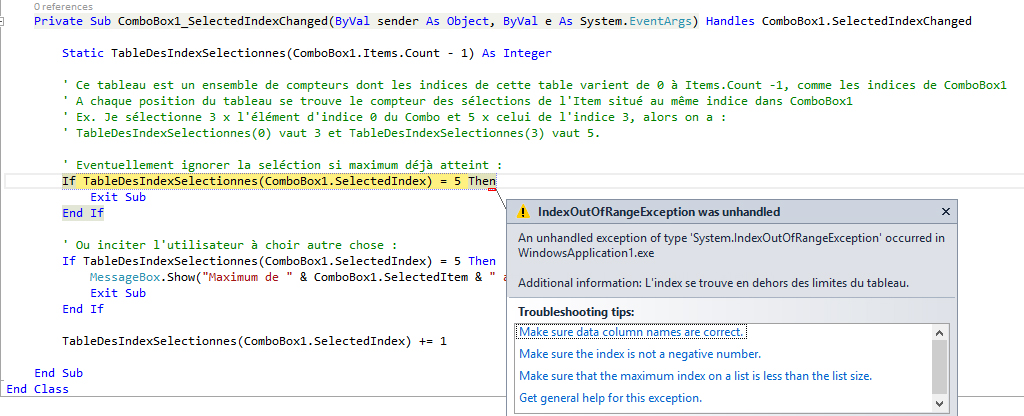Open tip about maximum index less than list size
The image size is (1024, 416).
click(x=696, y=376)
